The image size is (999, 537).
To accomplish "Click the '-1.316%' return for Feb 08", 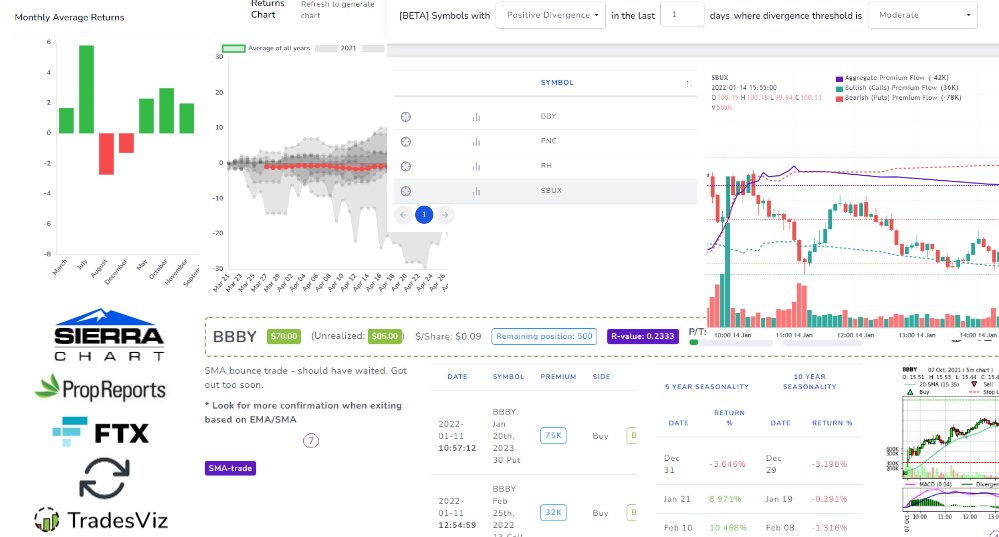I will coord(830,528).
